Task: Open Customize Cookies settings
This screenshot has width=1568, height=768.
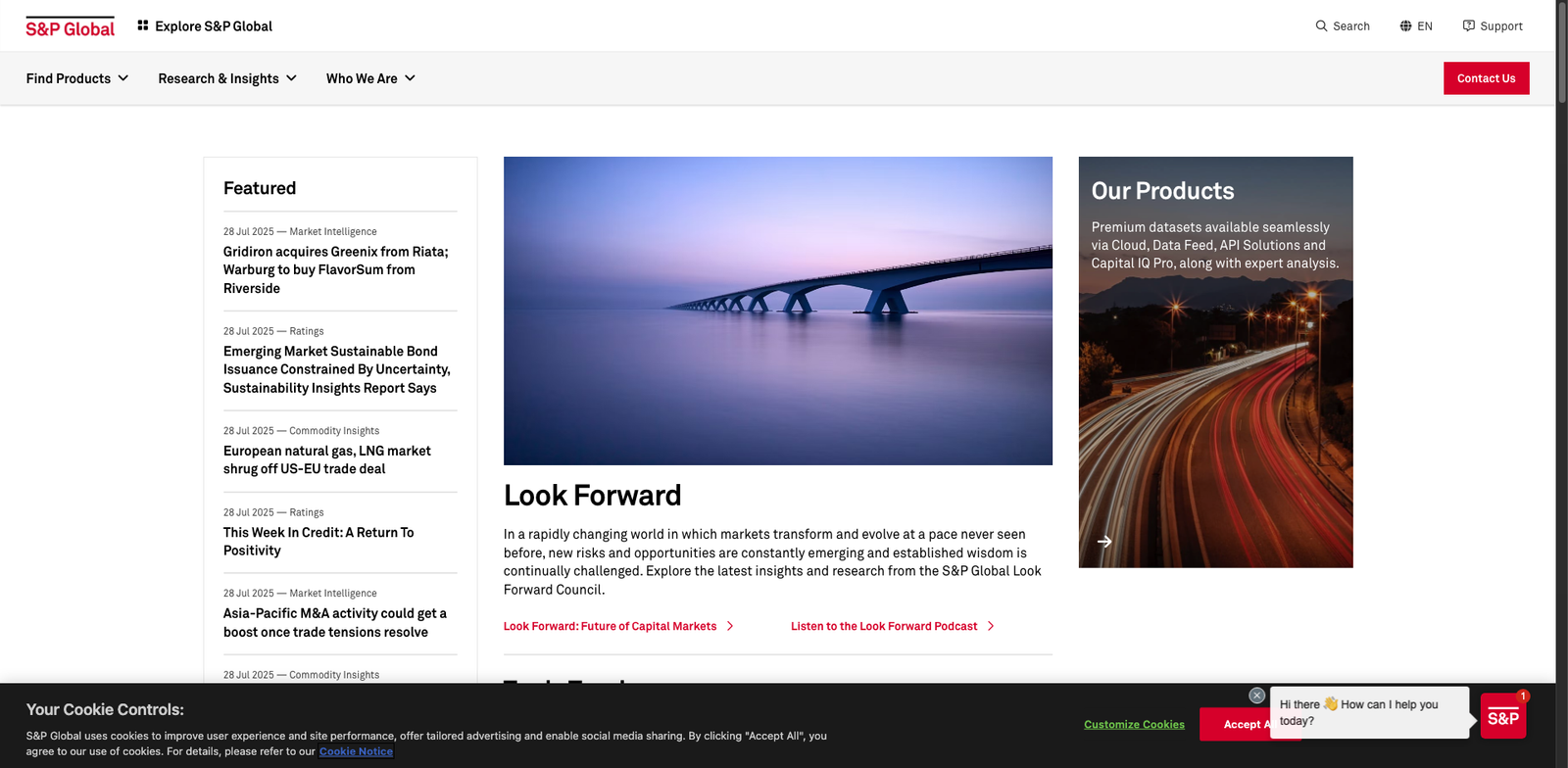Action: (x=1134, y=725)
